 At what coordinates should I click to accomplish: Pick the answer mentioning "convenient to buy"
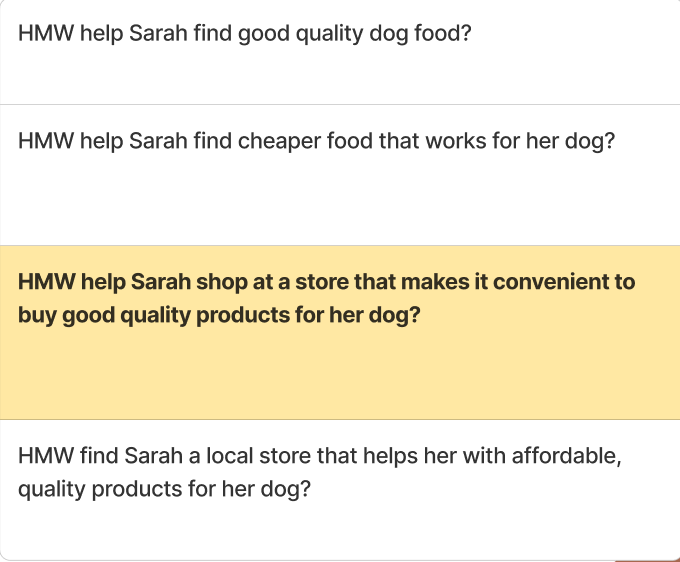(x=340, y=333)
